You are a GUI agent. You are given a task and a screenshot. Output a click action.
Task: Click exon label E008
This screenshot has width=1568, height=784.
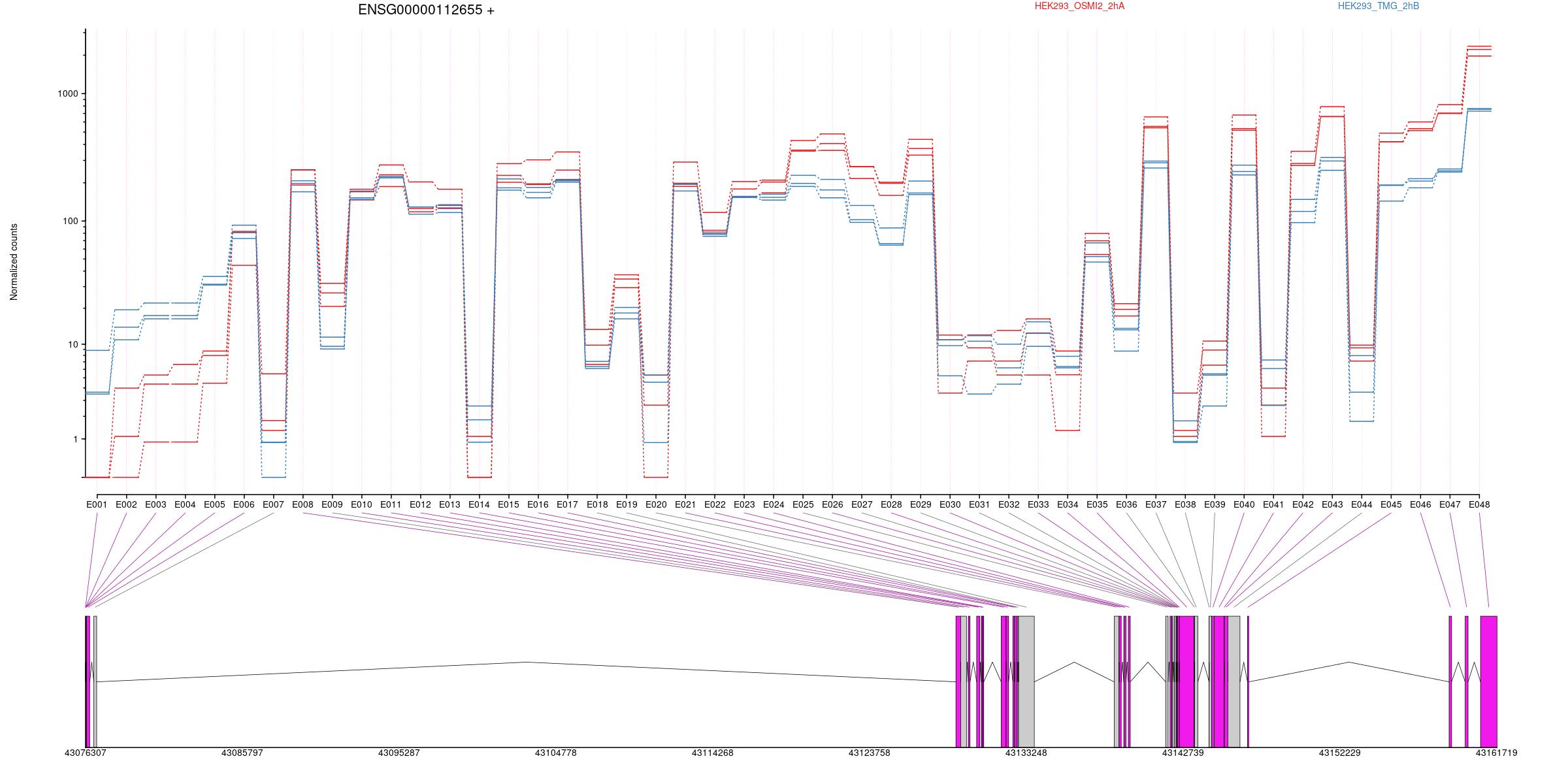coord(302,504)
